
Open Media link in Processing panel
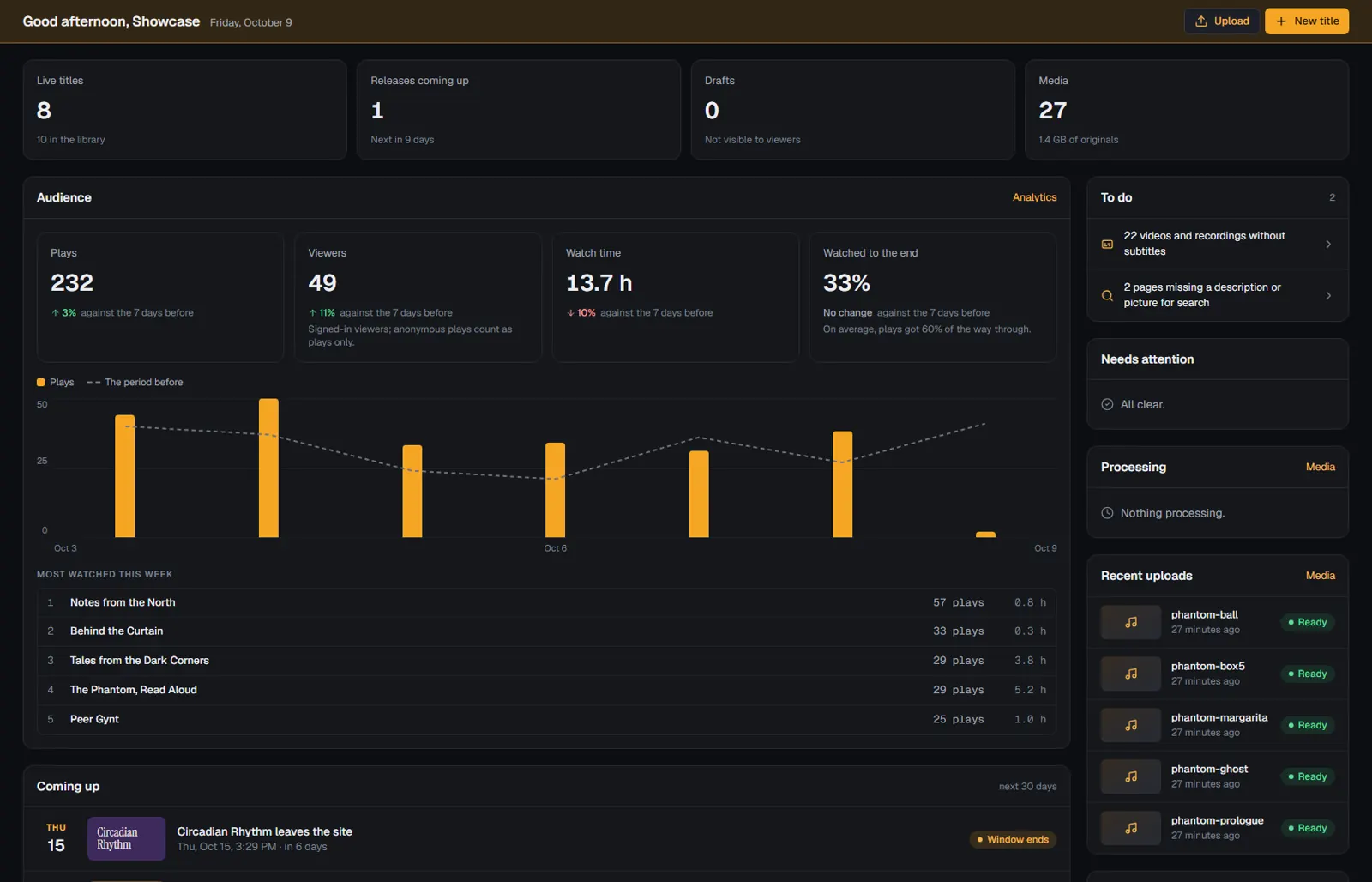[x=1320, y=467]
